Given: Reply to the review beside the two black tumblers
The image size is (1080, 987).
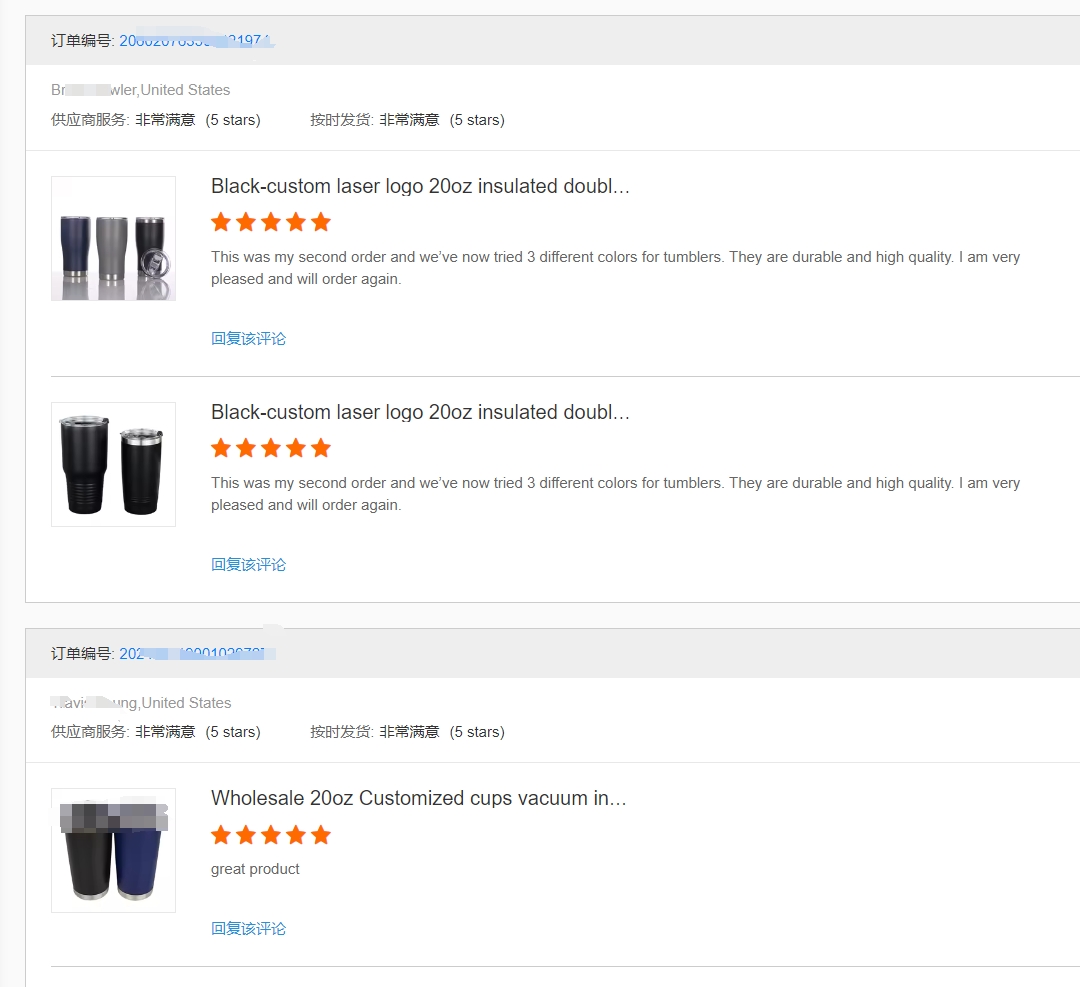Looking at the screenshot, I should coord(248,565).
